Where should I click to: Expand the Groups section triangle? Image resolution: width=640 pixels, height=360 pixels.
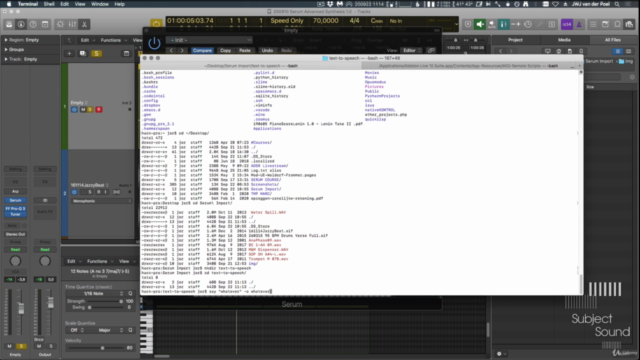(x=6, y=49)
